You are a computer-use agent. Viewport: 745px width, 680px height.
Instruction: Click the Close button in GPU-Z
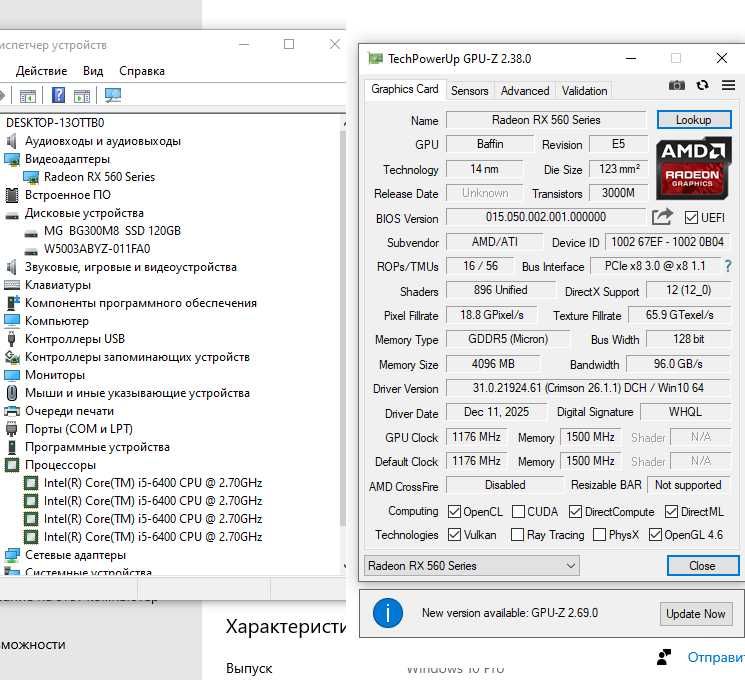702,565
